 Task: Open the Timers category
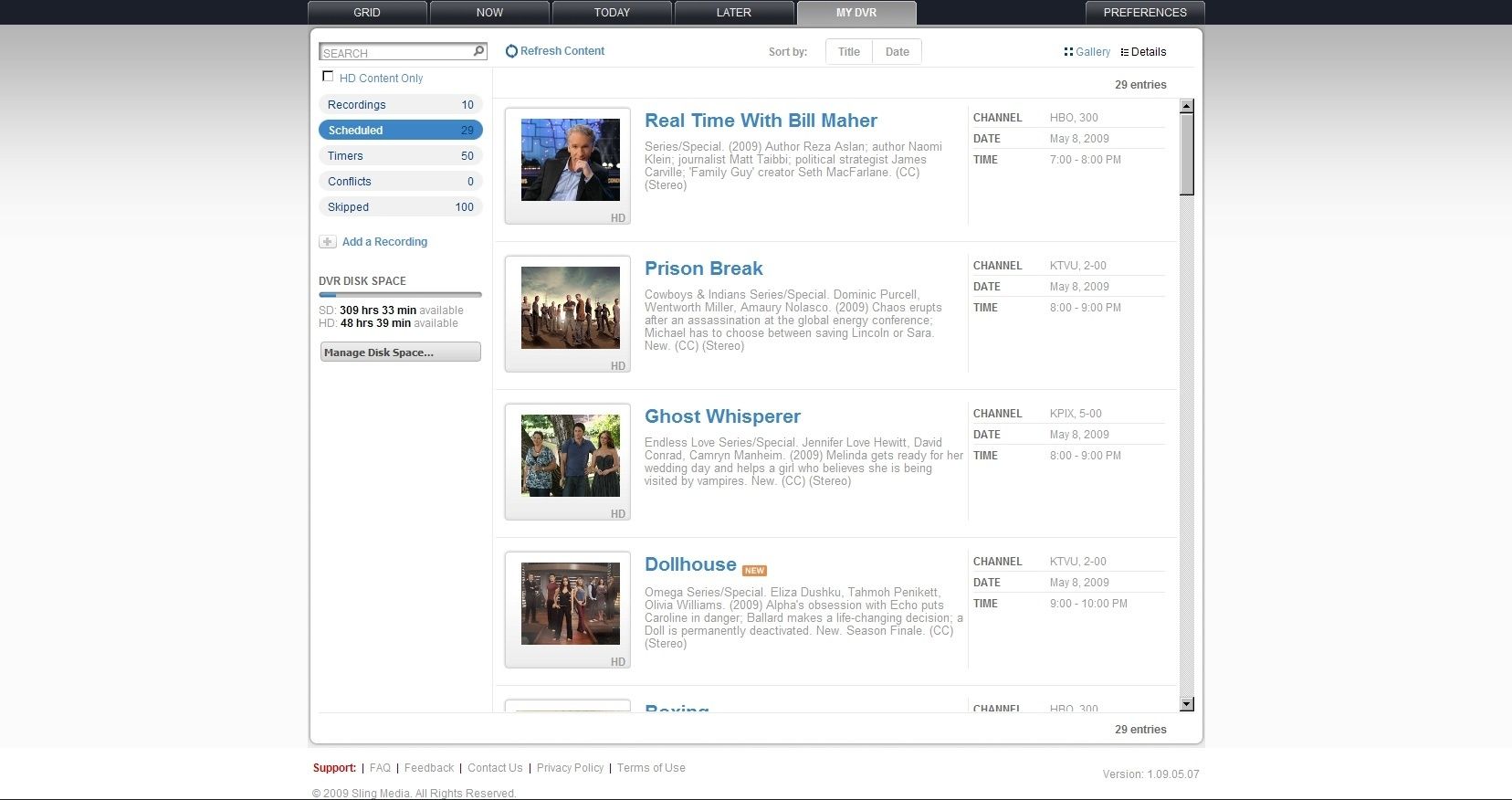[x=400, y=156]
